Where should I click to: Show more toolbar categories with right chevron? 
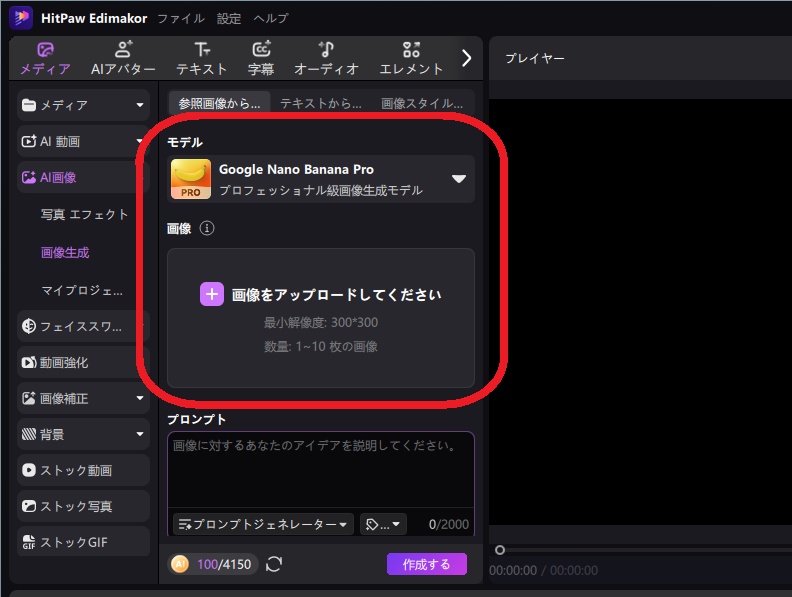tap(467, 59)
